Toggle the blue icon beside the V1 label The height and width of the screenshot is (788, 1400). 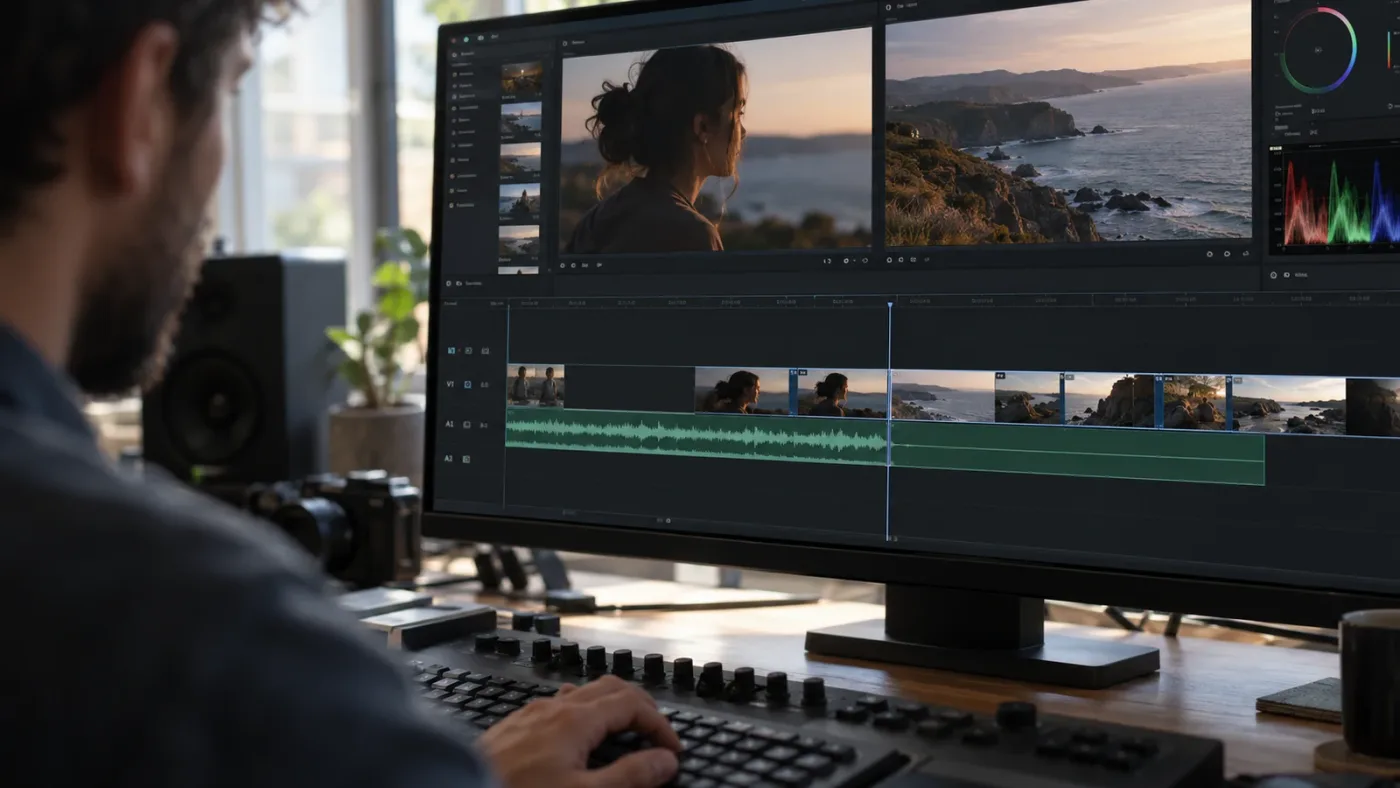(x=469, y=384)
